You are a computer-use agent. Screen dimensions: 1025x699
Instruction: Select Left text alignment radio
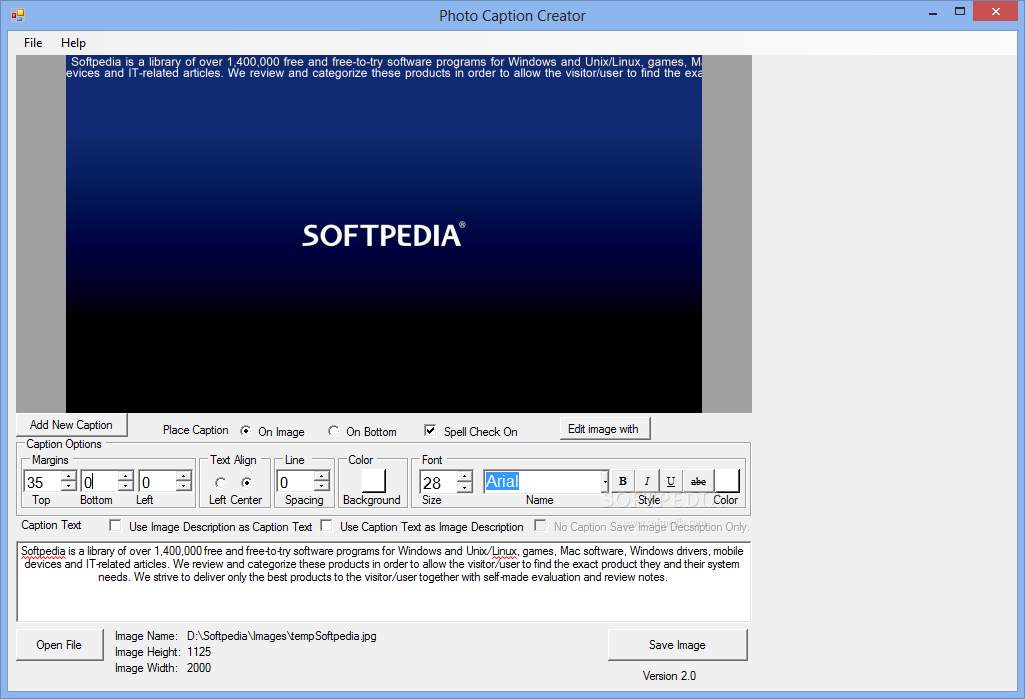220,483
